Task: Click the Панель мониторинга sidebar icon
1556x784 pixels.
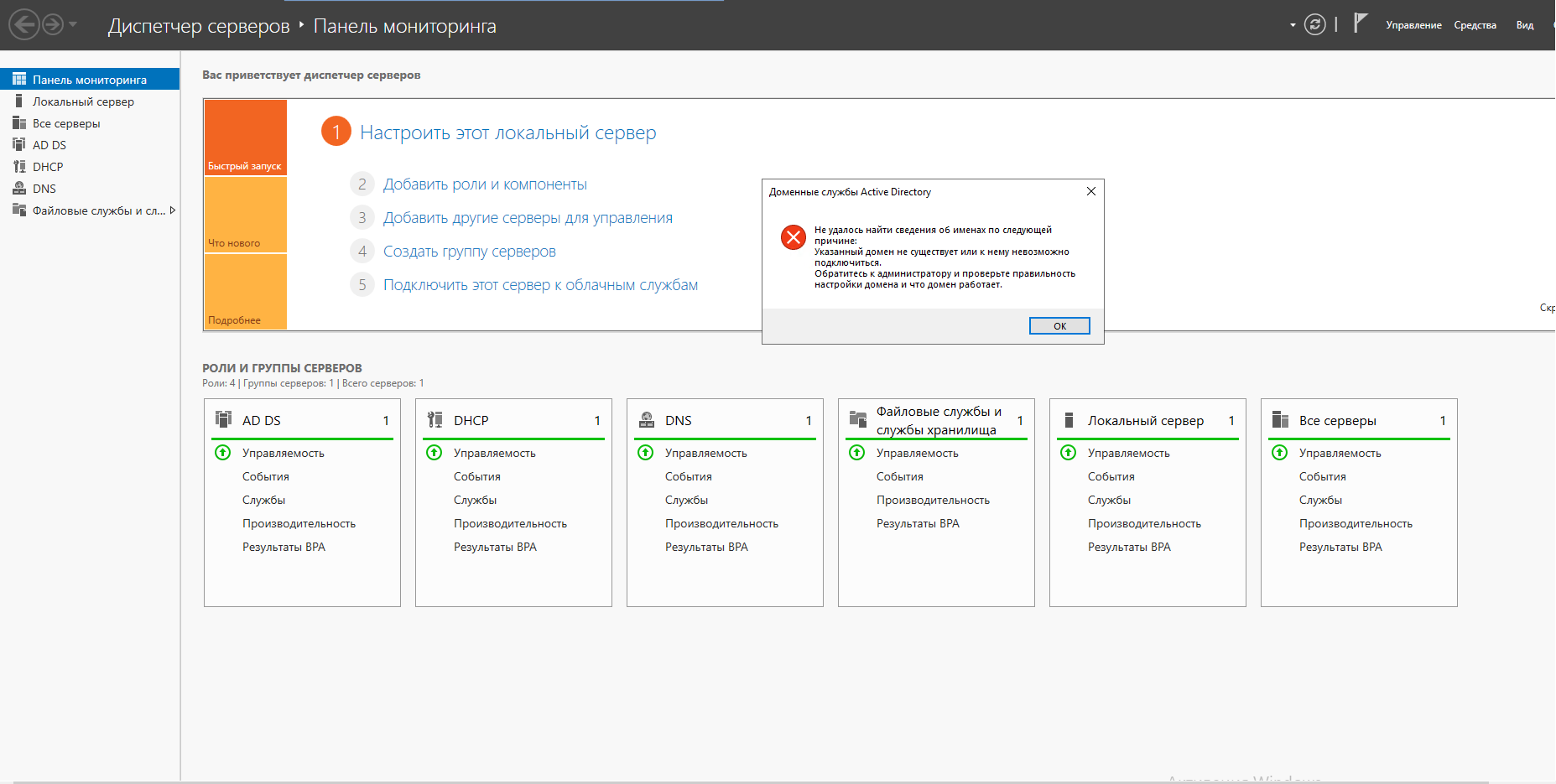Action: tap(19, 79)
